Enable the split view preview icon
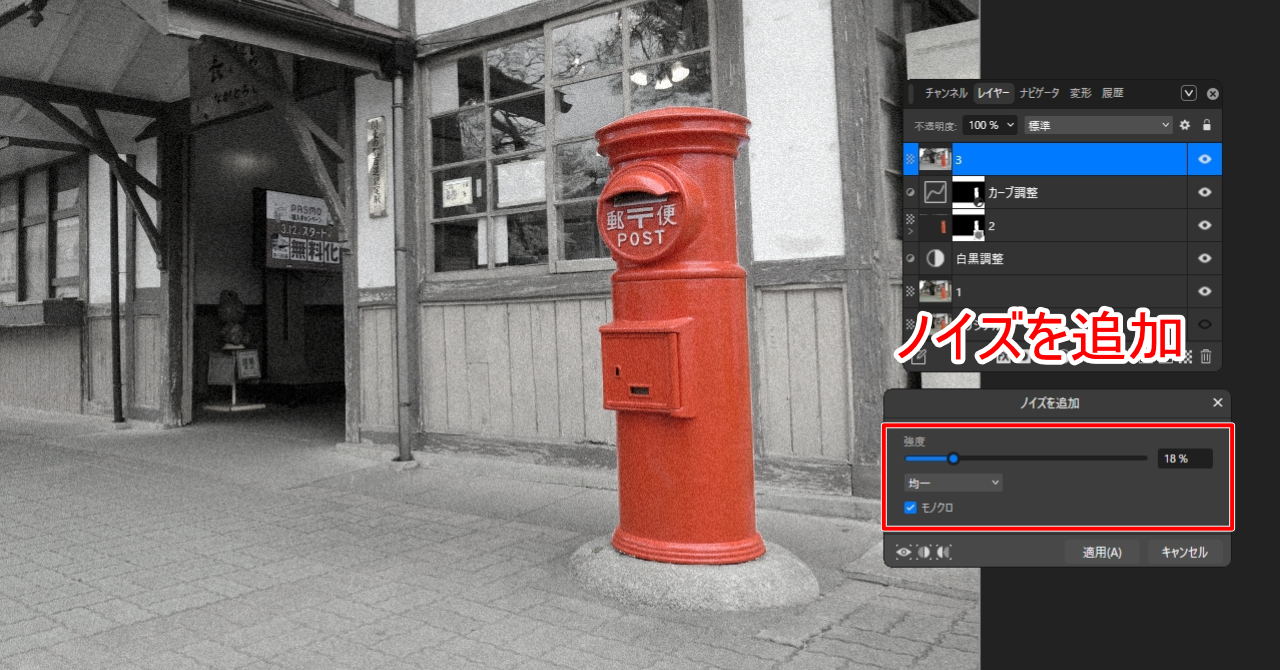The height and width of the screenshot is (670, 1280). [x=925, y=552]
